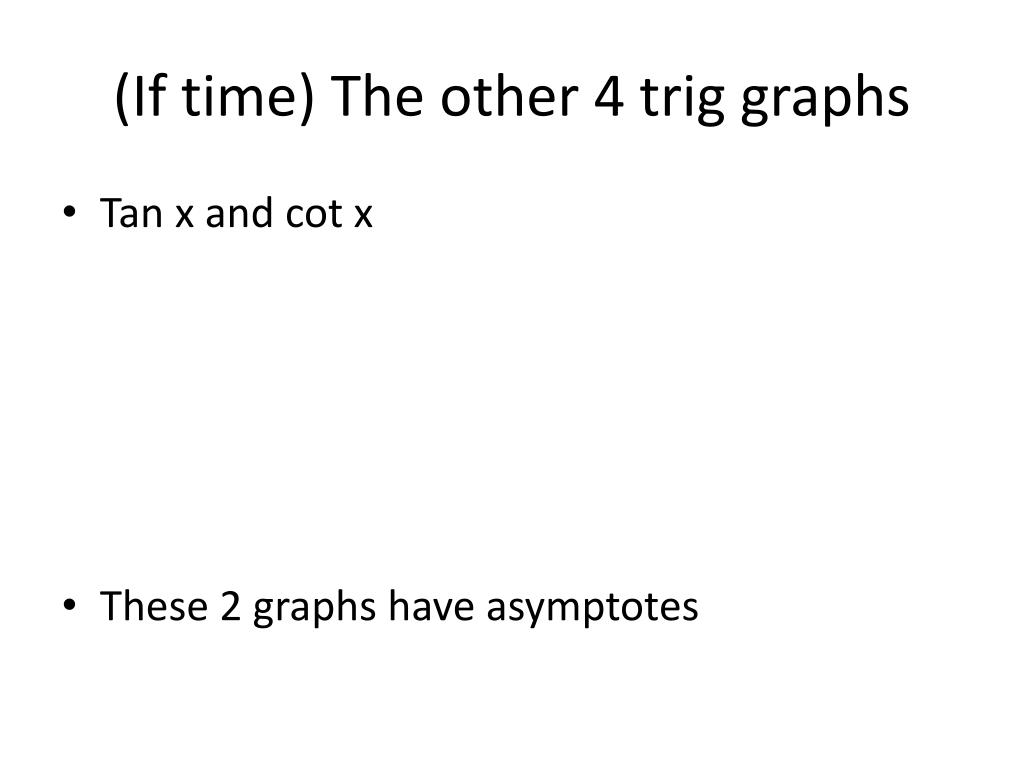Click the word "Tan" in first bullet

pos(131,213)
